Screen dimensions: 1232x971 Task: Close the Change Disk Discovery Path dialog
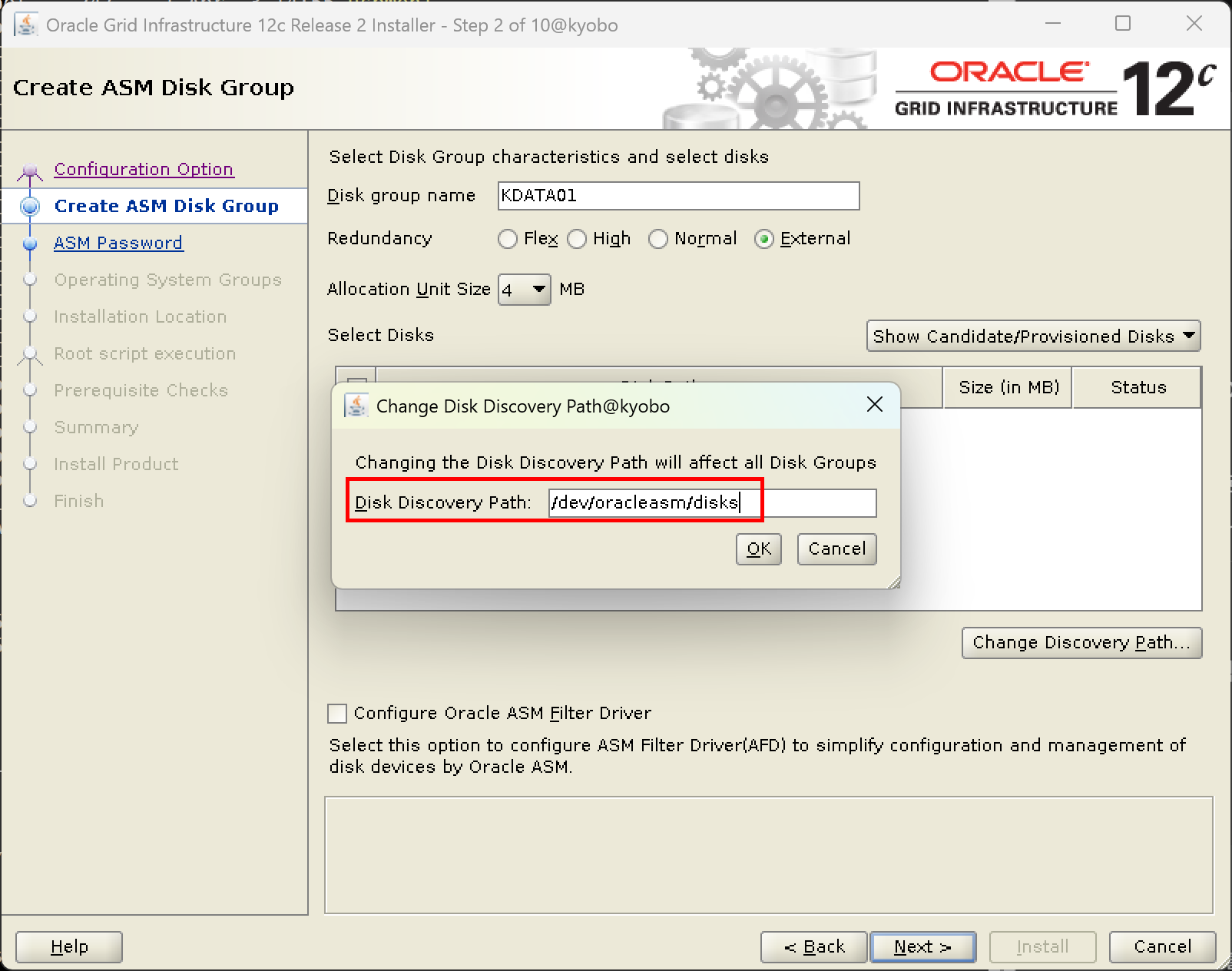pyautogui.click(x=874, y=405)
